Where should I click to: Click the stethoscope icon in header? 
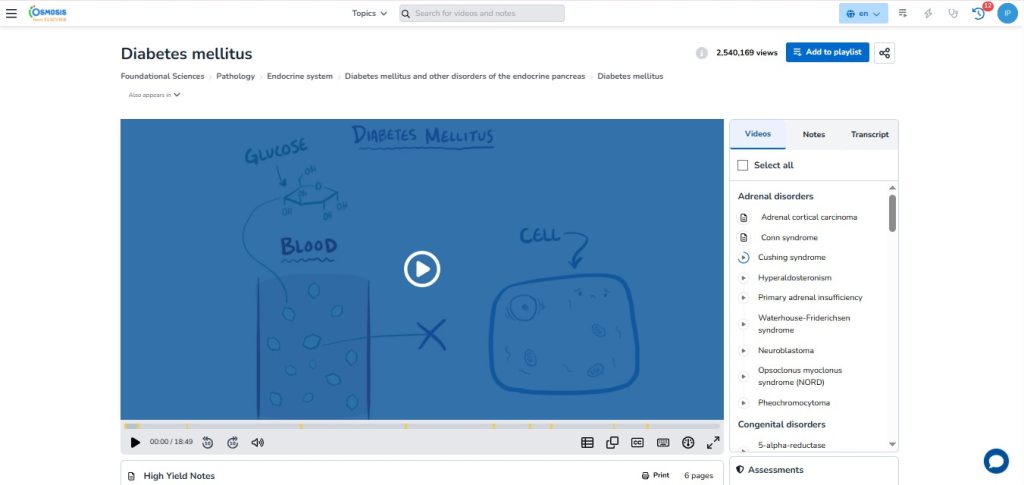click(953, 13)
